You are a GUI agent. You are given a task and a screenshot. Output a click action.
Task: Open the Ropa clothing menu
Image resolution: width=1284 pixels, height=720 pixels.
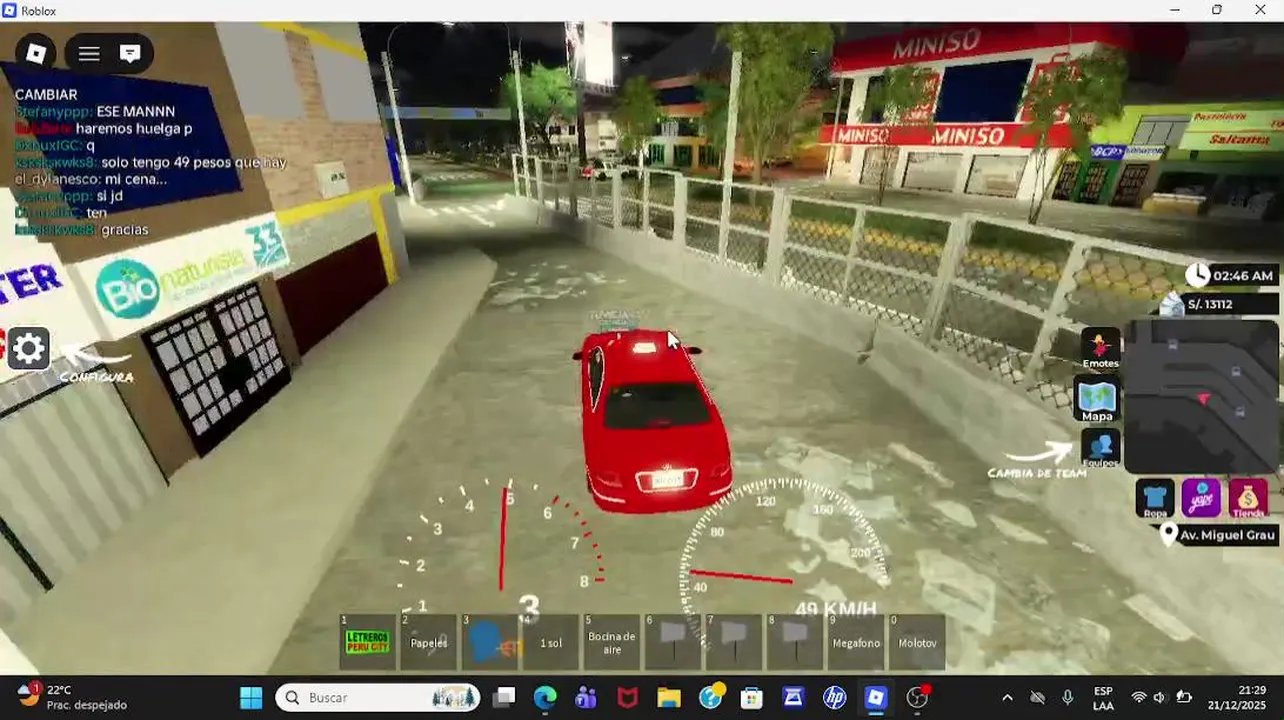[x=1155, y=499]
